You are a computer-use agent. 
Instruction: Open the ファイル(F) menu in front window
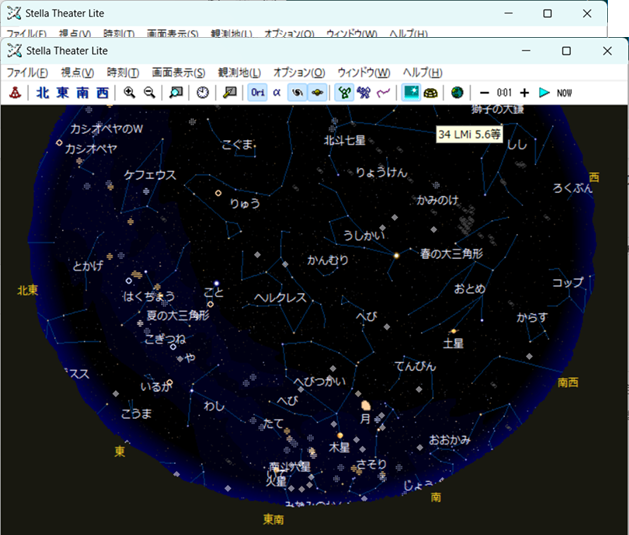coord(27,73)
